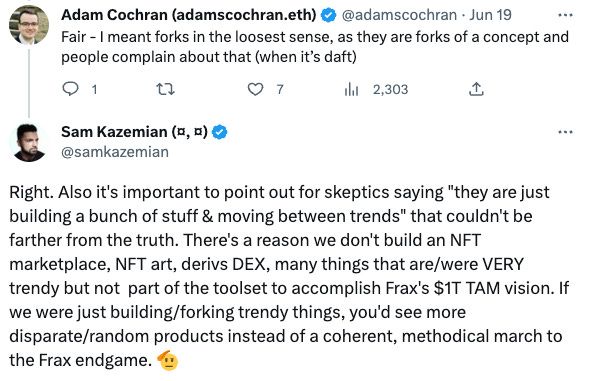Click Adam Cochran's blue verified badge

pos(329,15)
